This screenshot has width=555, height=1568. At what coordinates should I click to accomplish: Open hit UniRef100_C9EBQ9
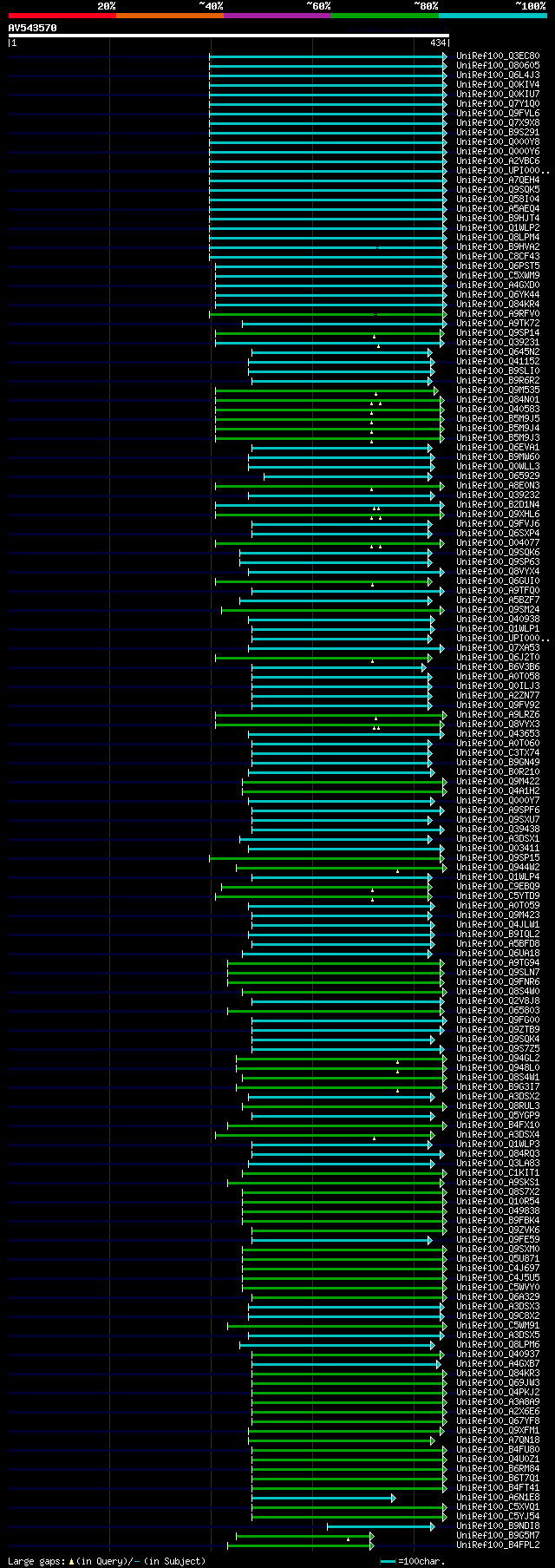(498, 887)
